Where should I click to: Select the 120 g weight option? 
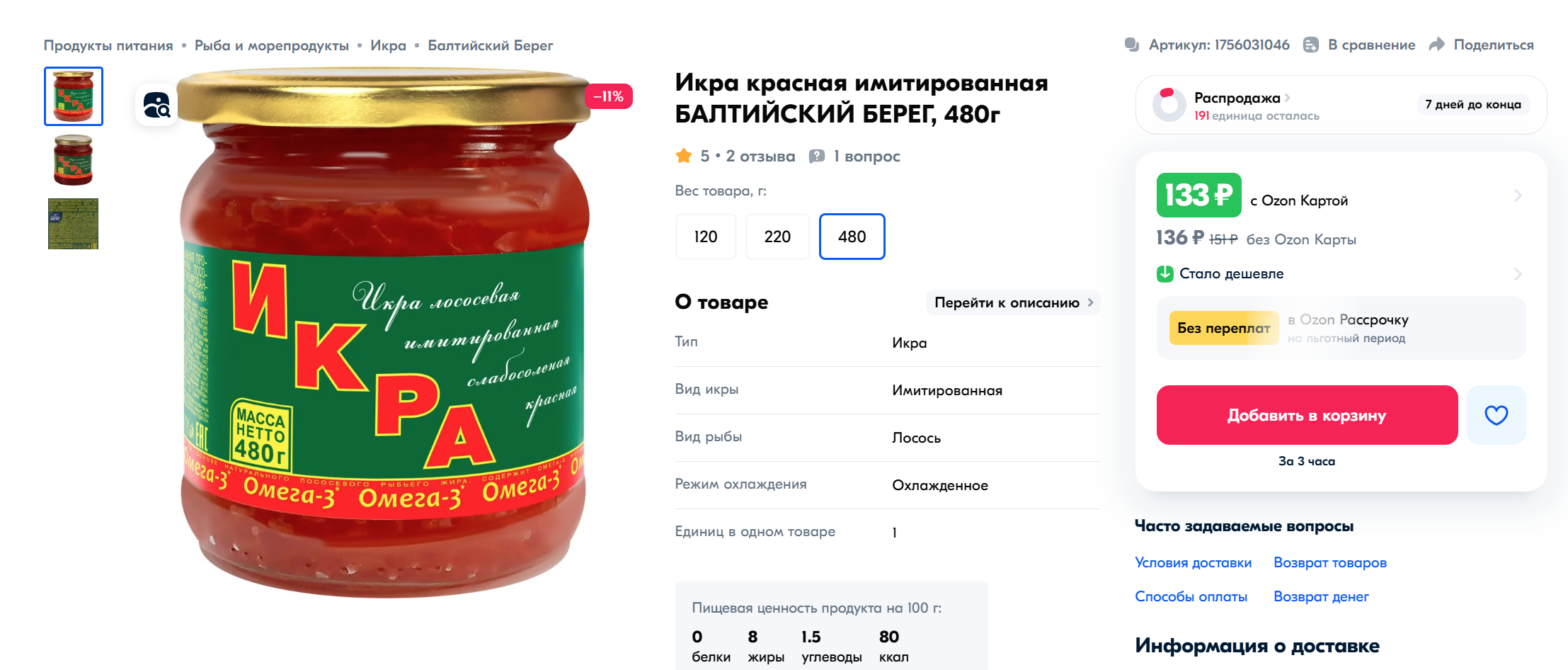(x=706, y=237)
